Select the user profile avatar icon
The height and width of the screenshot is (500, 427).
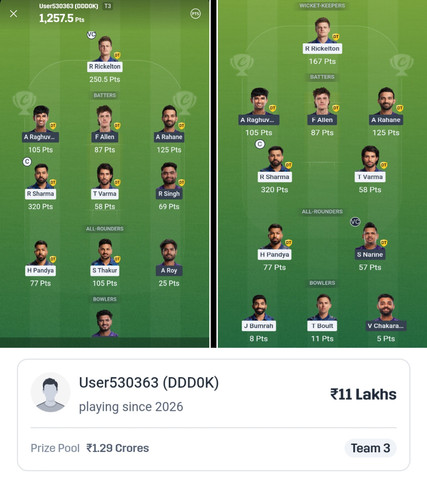50,393
